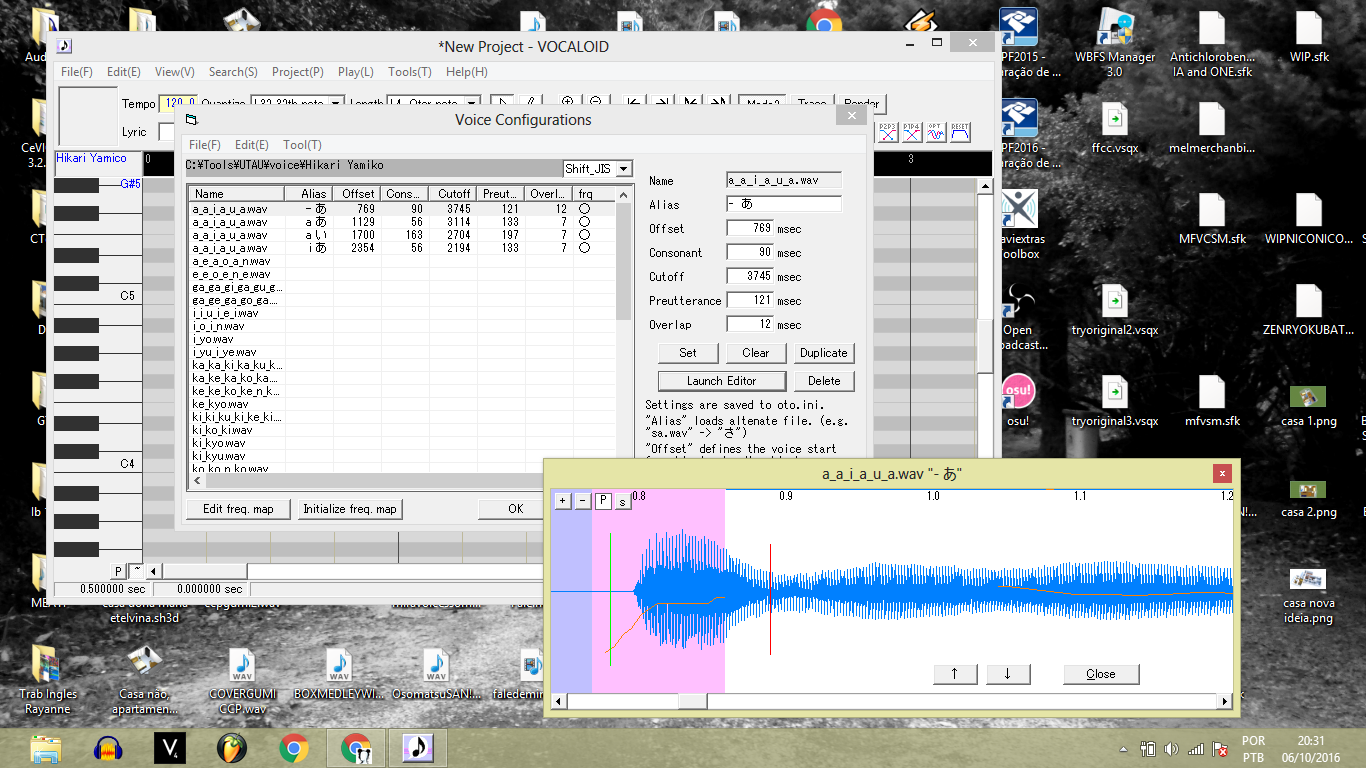Open the COVERGUMI CCP.wav desktop file

[241, 680]
